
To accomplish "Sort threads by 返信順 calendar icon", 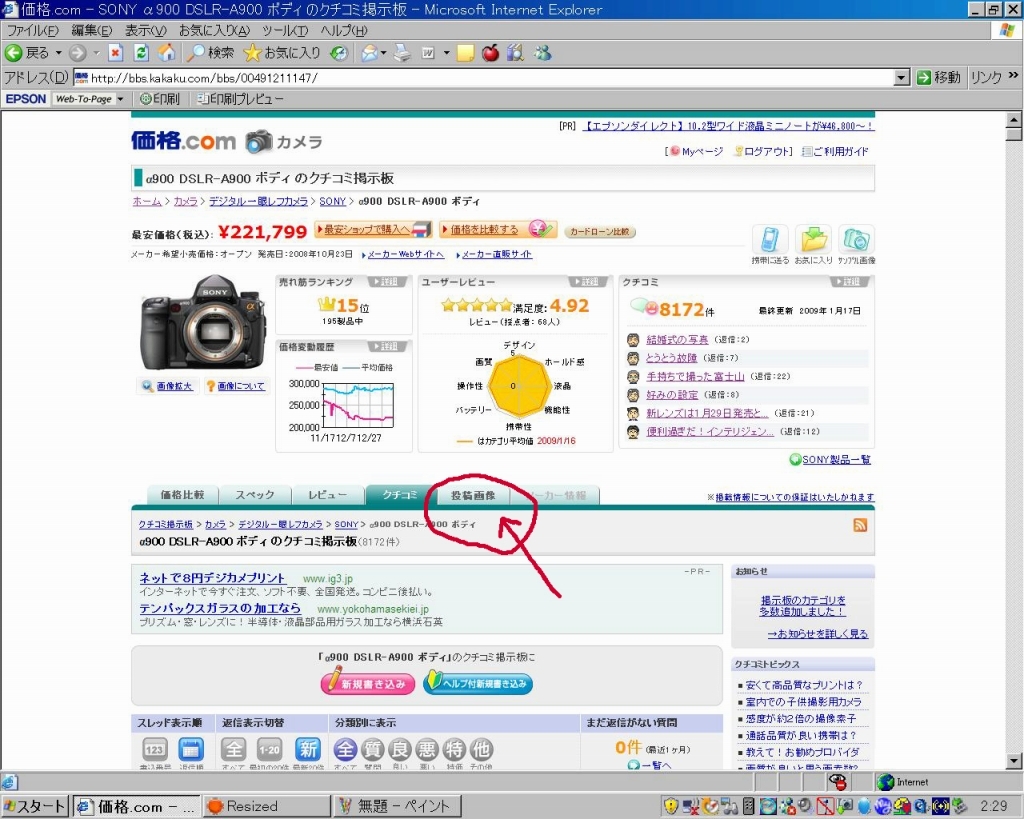I will pyautogui.click(x=191, y=749).
